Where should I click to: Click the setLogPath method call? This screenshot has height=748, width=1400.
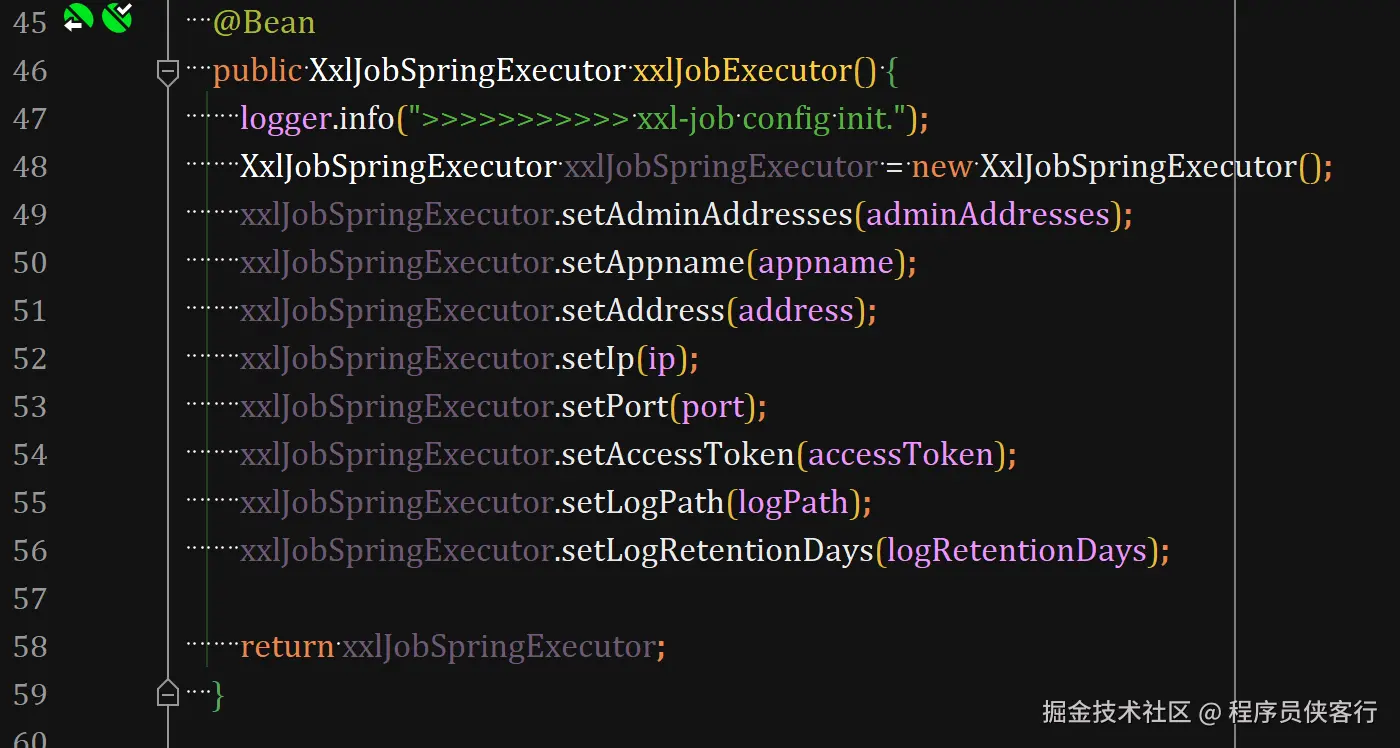coord(642,503)
